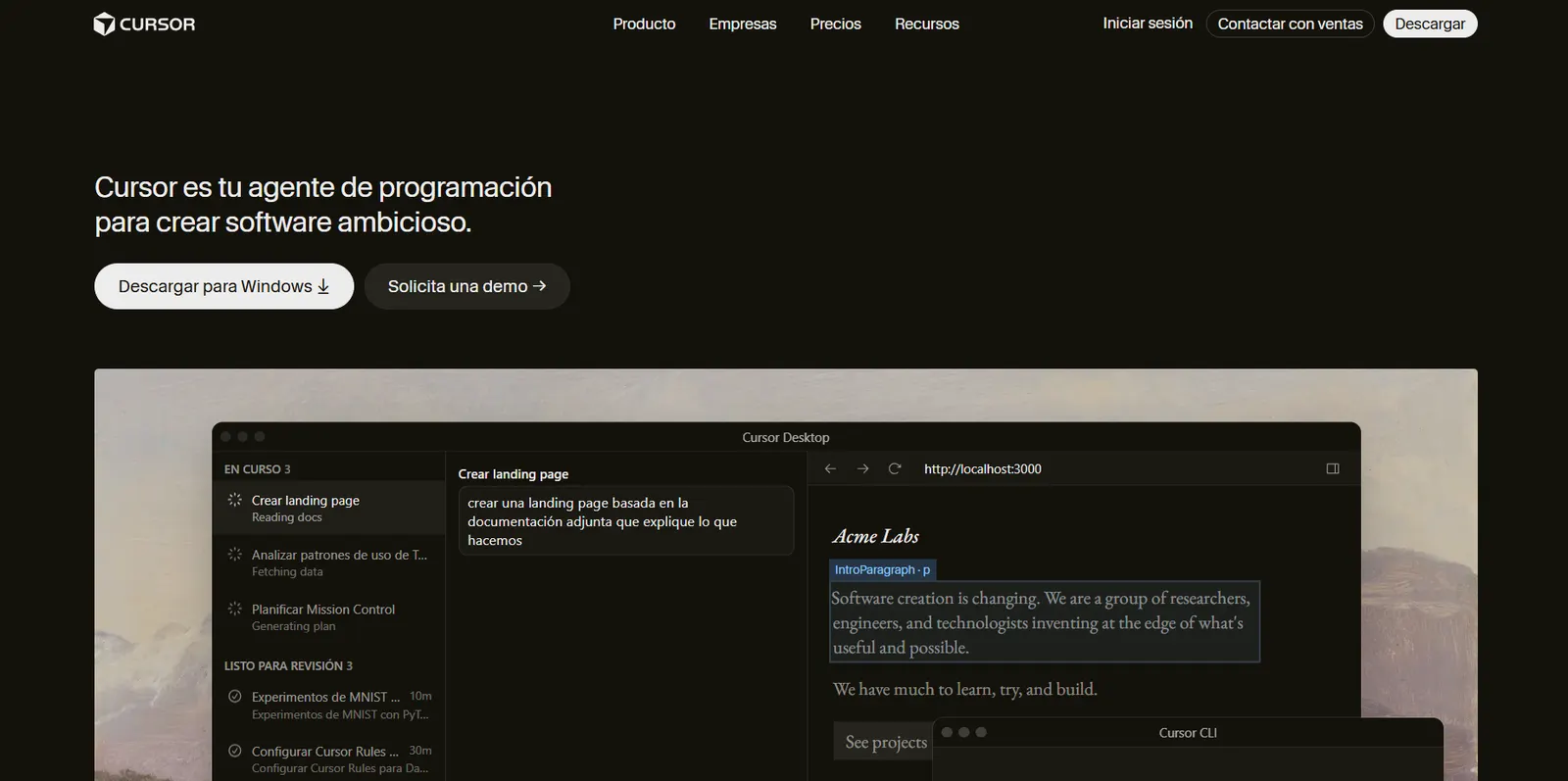This screenshot has width=1568, height=781.
Task: Click the checkmark icon beside Experimentos de MNIST
Action: point(235,697)
